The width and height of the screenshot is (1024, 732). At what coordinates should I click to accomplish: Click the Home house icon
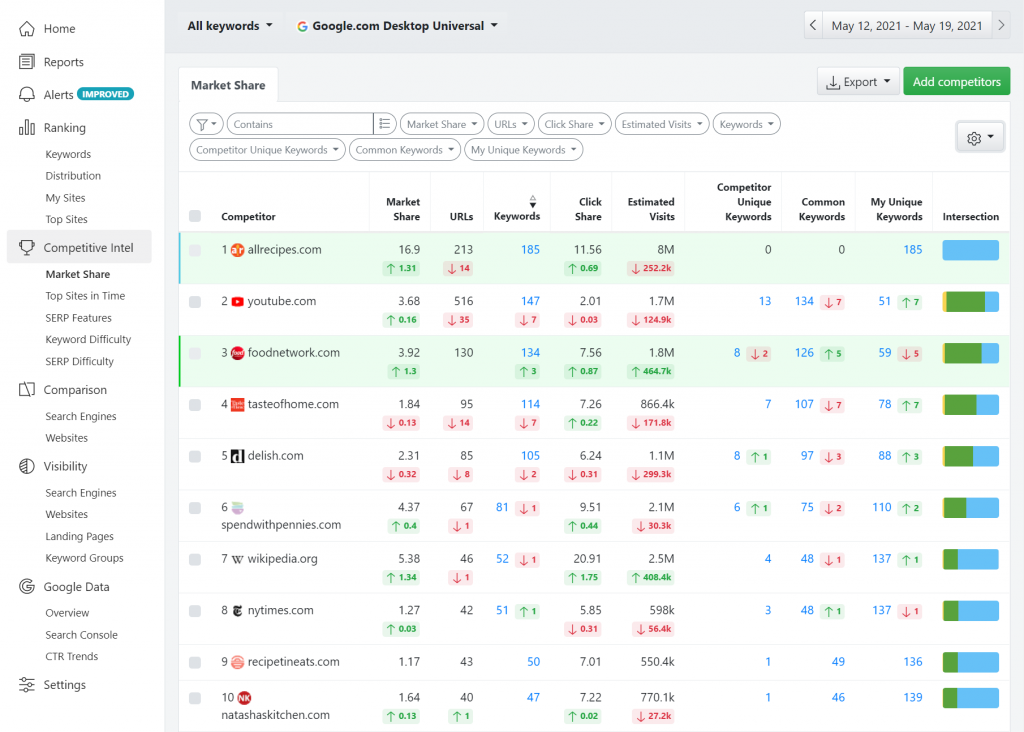coord(27,29)
